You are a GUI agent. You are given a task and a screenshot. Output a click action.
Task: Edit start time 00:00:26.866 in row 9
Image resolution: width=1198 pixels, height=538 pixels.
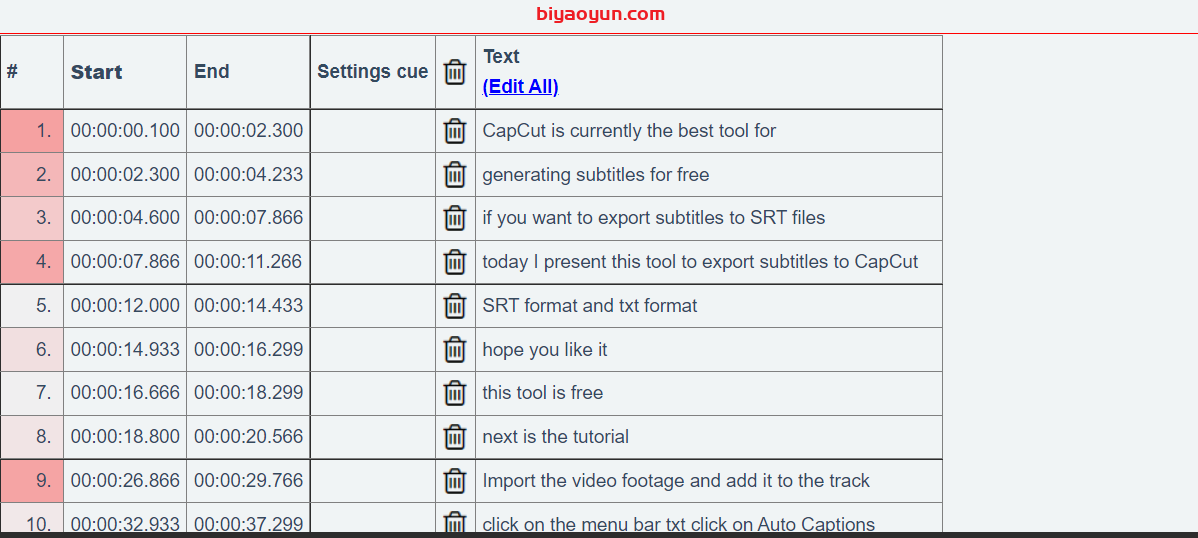(125, 481)
